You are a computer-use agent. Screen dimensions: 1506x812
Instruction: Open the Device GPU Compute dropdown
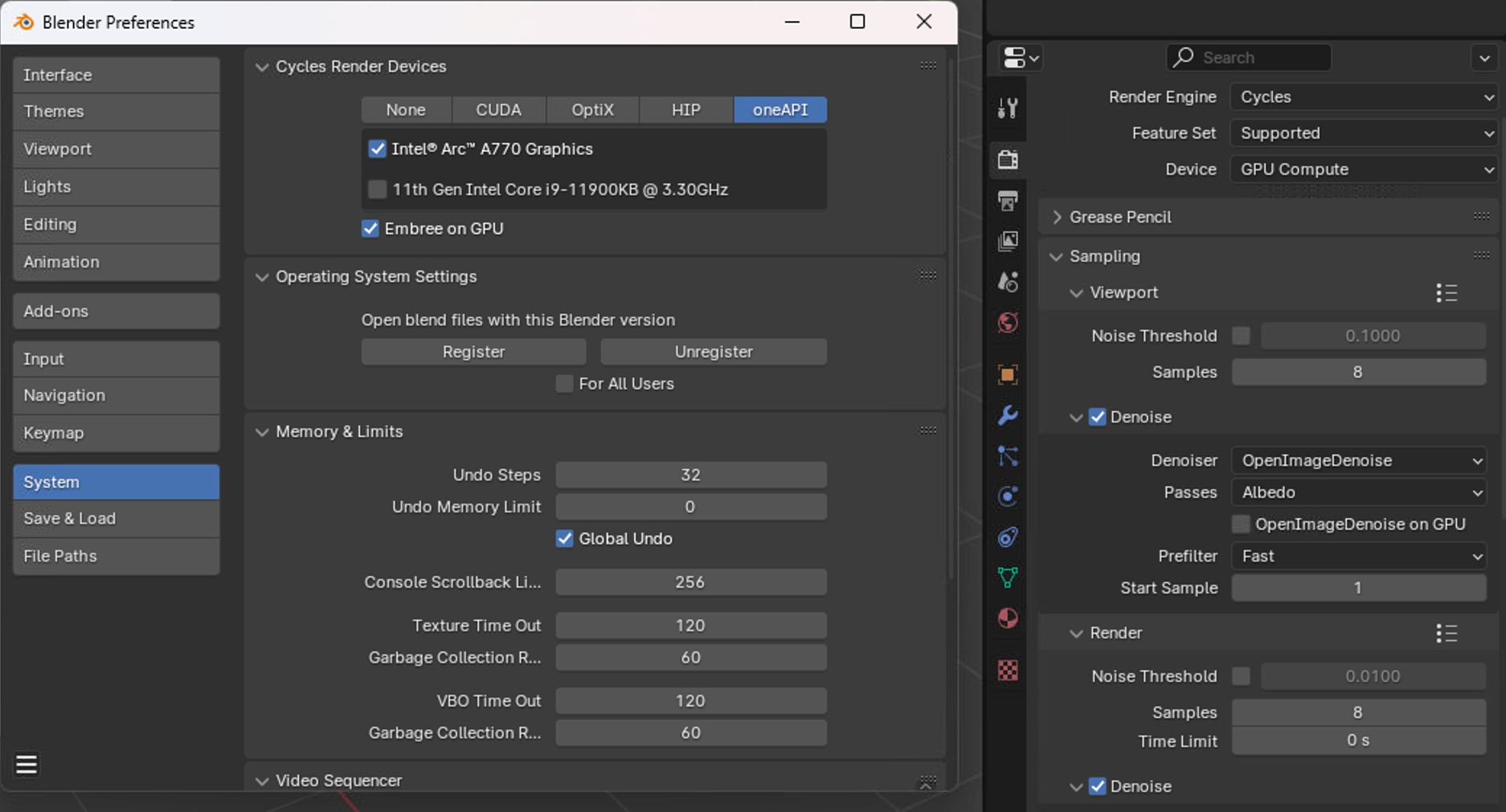1365,169
